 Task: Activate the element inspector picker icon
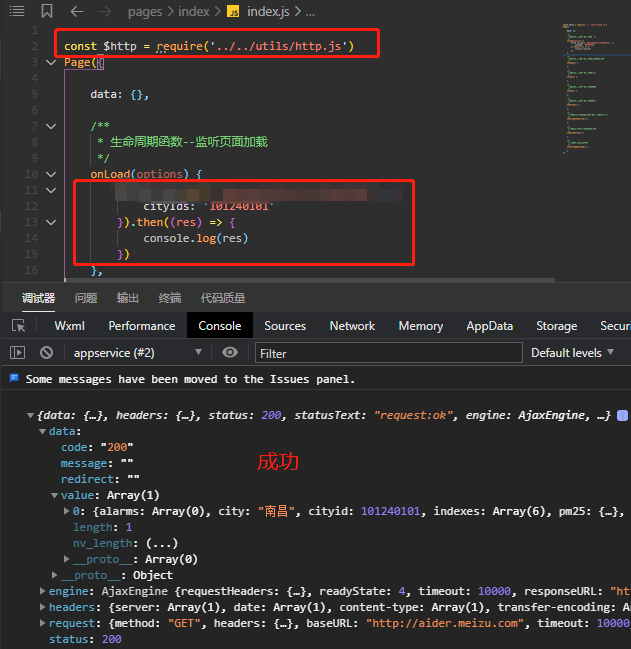point(19,326)
